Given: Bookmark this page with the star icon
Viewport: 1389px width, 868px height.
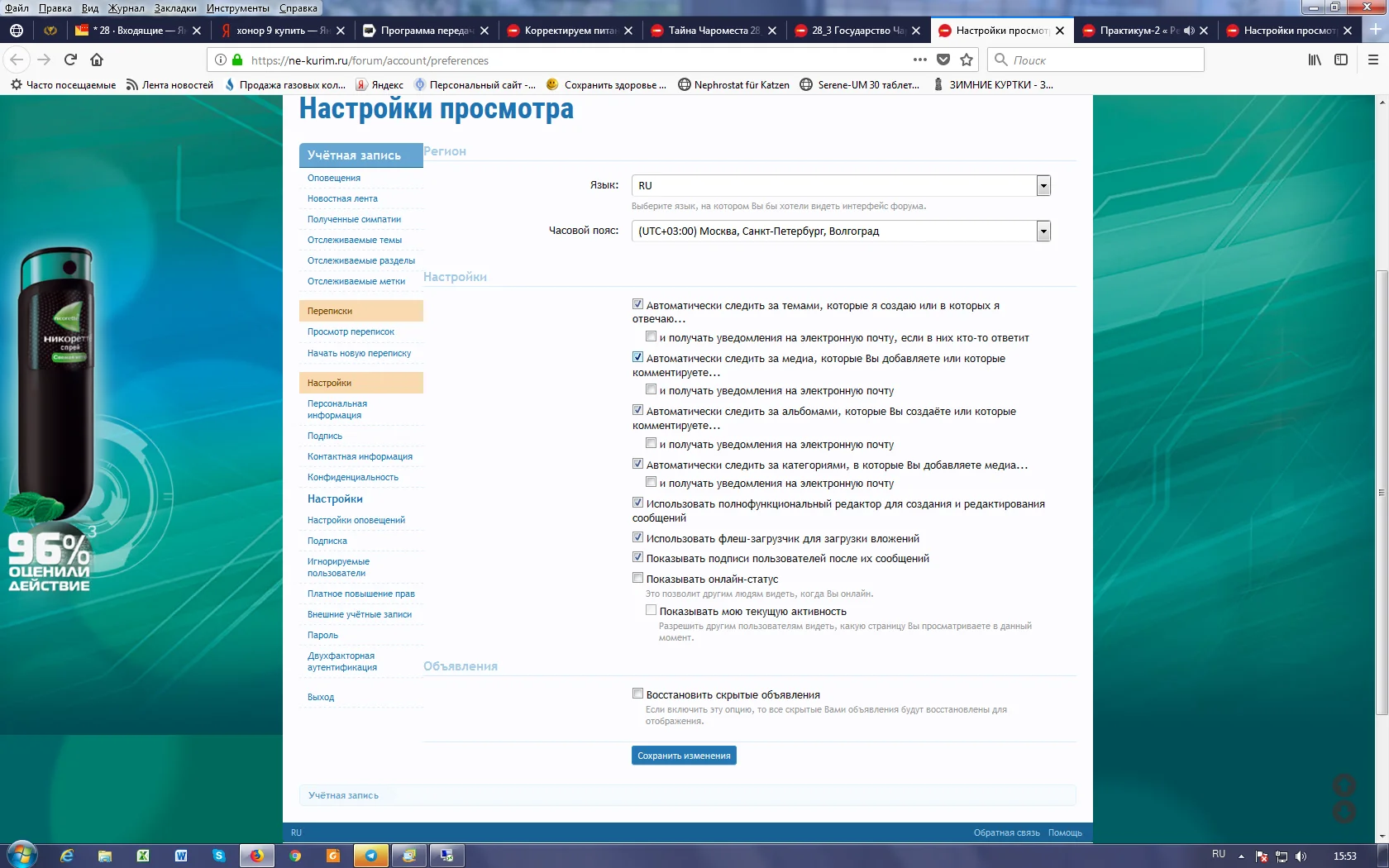Looking at the screenshot, I should [x=966, y=60].
